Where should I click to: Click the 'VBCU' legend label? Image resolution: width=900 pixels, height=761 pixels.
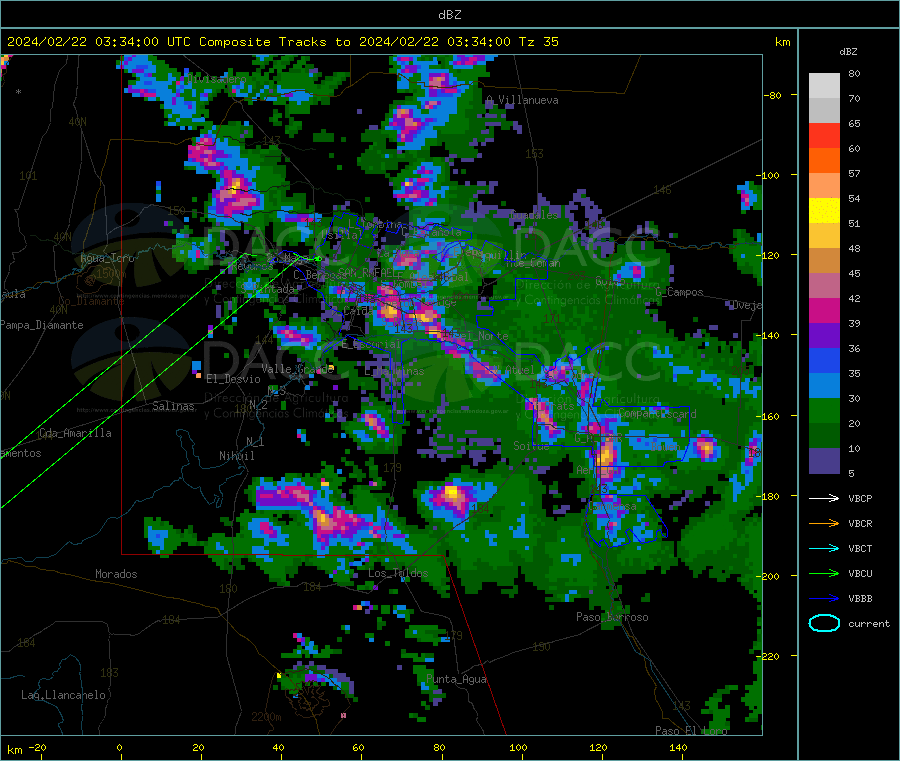click(860, 573)
